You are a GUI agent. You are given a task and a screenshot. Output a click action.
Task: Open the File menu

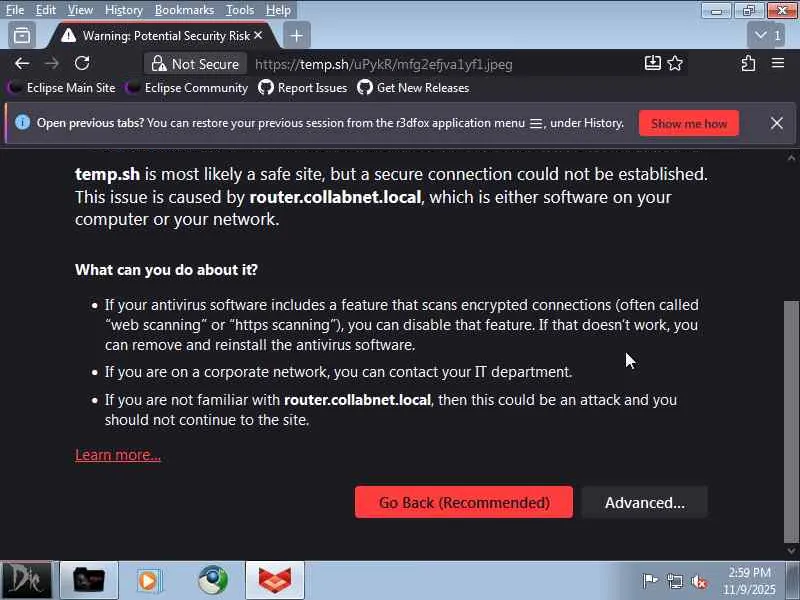[x=15, y=10]
